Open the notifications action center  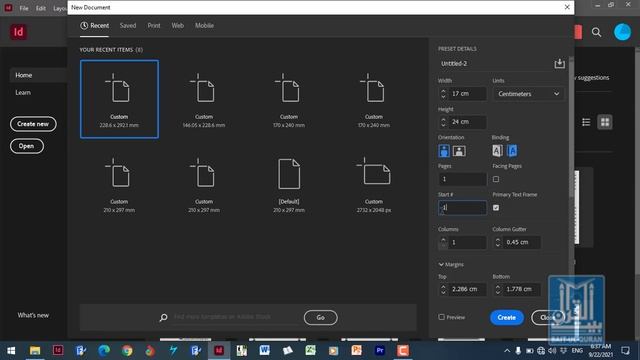(x=625, y=351)
